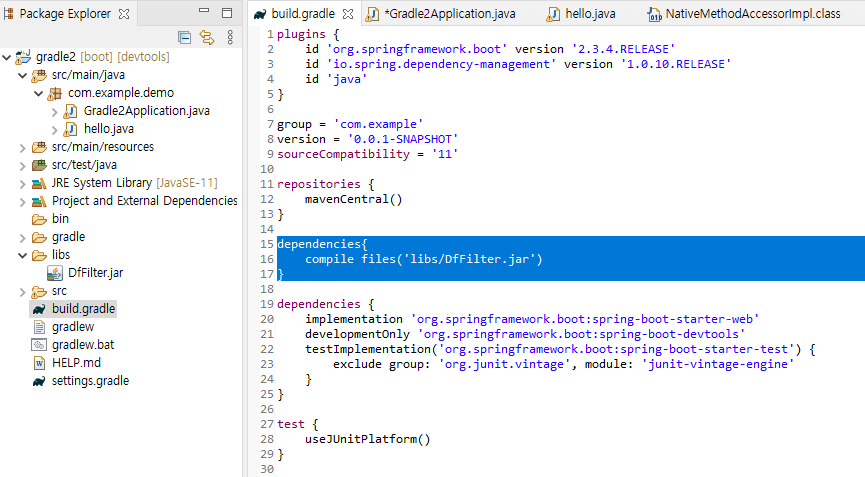Select HELP.md in Package Explorer

76,363
